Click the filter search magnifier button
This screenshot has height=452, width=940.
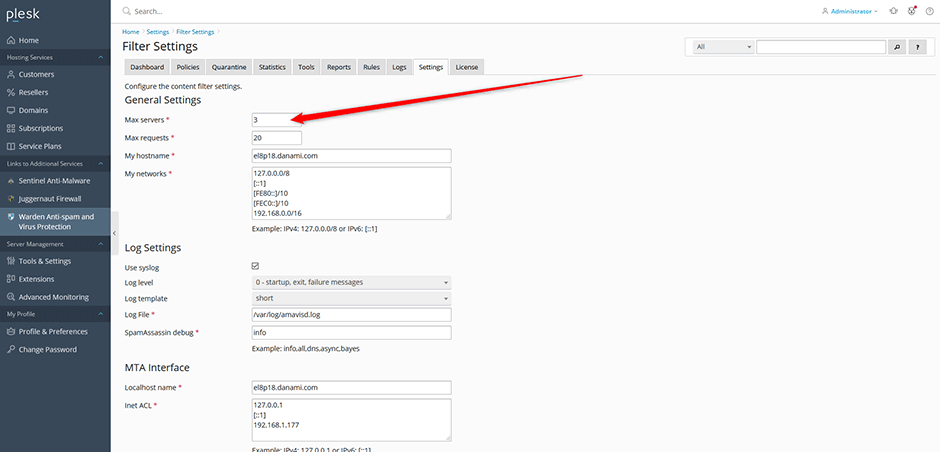897,47
